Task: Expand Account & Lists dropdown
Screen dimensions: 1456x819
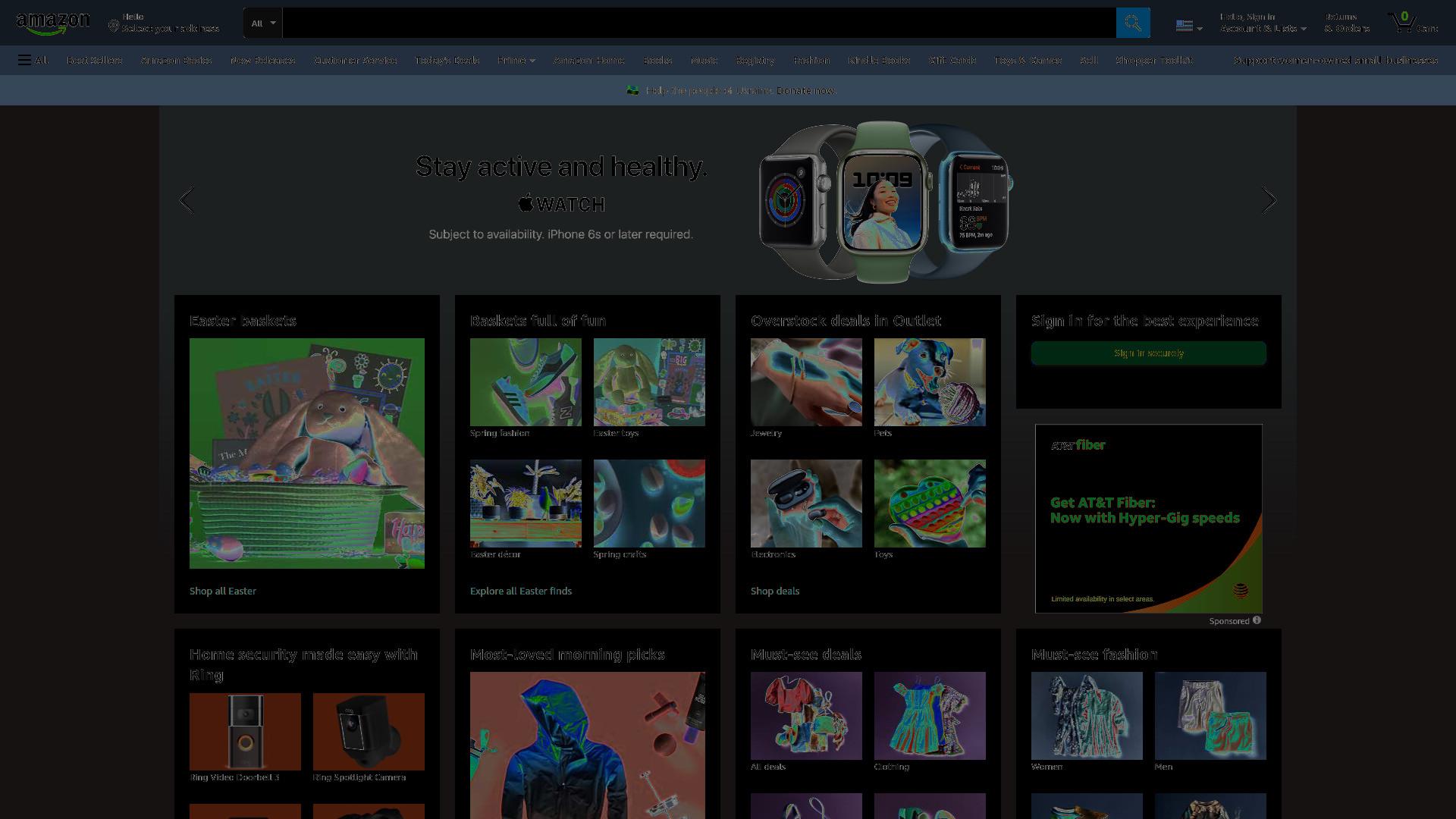Action: tap(1263, 23)
